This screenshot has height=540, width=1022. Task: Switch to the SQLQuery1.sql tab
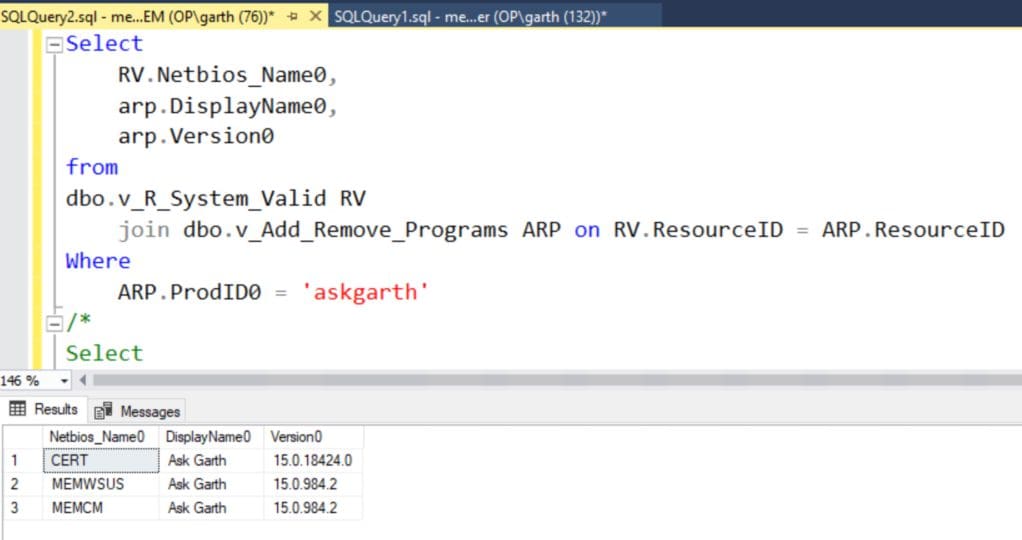470,16
